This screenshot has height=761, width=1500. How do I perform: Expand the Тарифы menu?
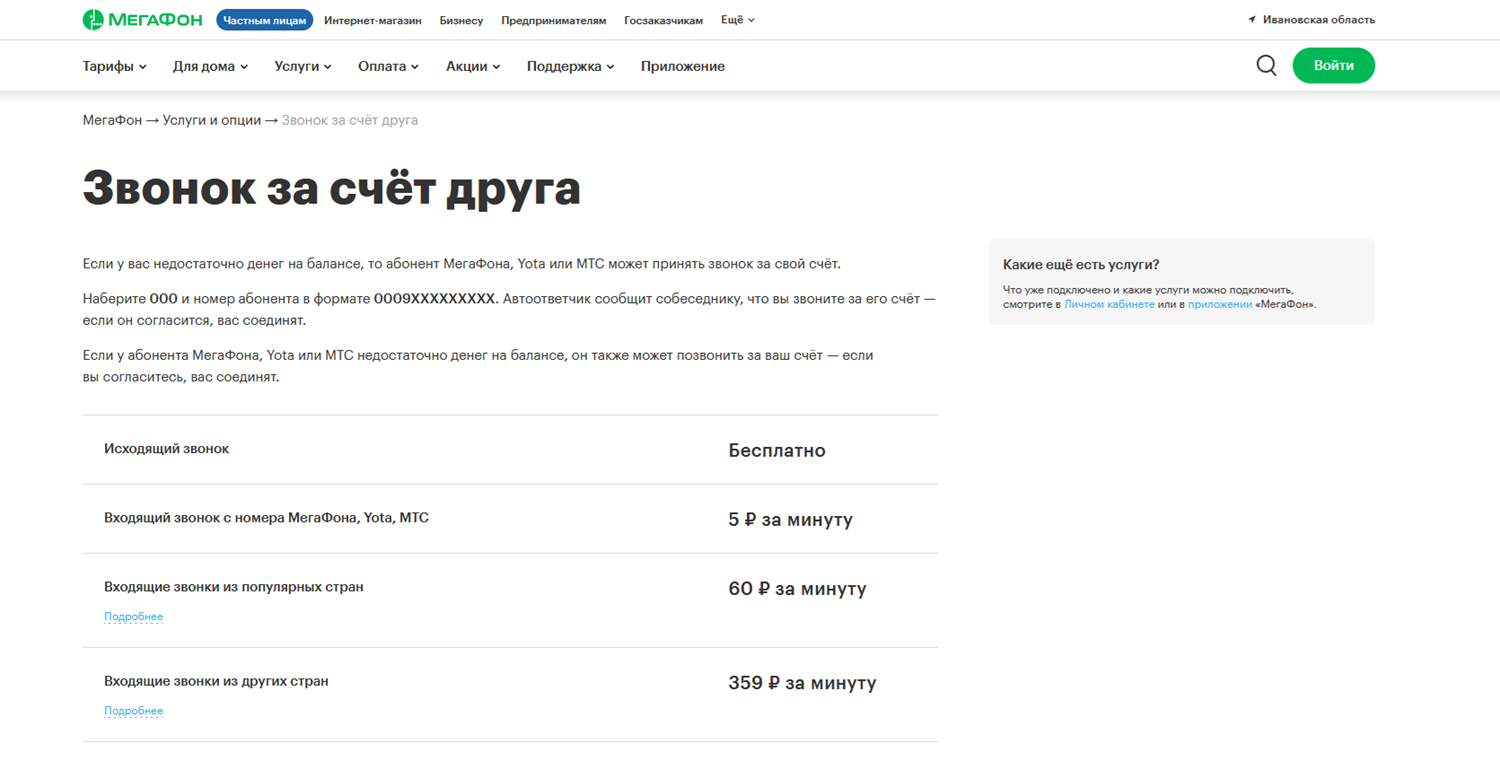(115, 66)
